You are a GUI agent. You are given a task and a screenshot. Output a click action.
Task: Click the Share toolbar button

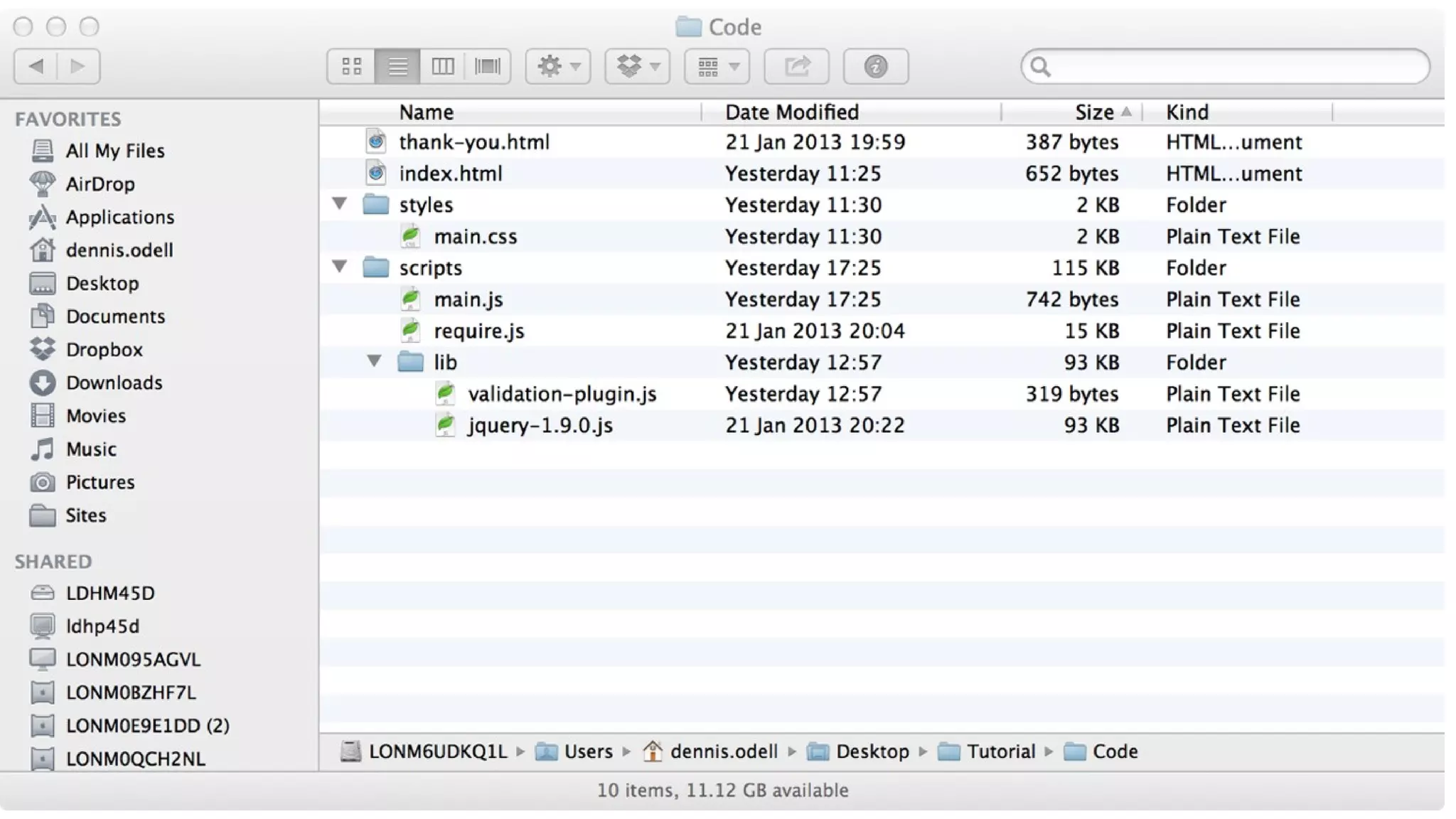coord(797,67)
